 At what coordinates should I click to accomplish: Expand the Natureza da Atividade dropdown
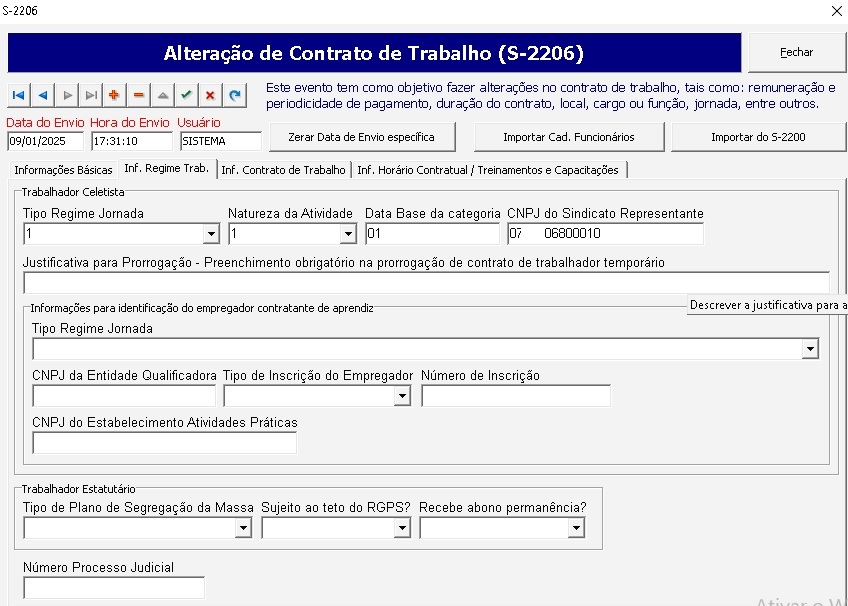pos(348,234)
